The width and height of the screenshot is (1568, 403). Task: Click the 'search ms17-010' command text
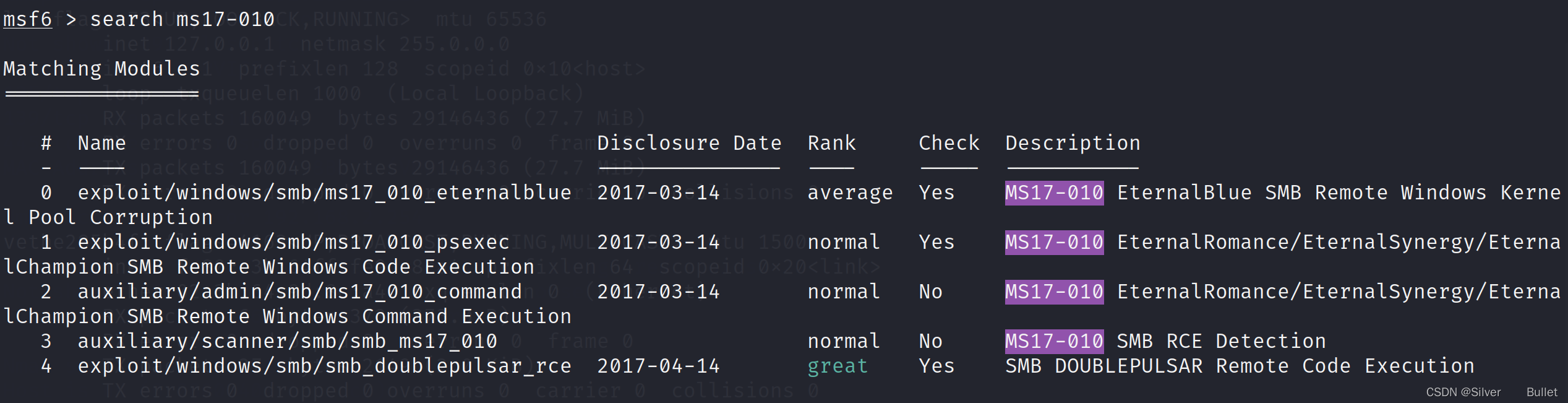(x=182, y=20)
